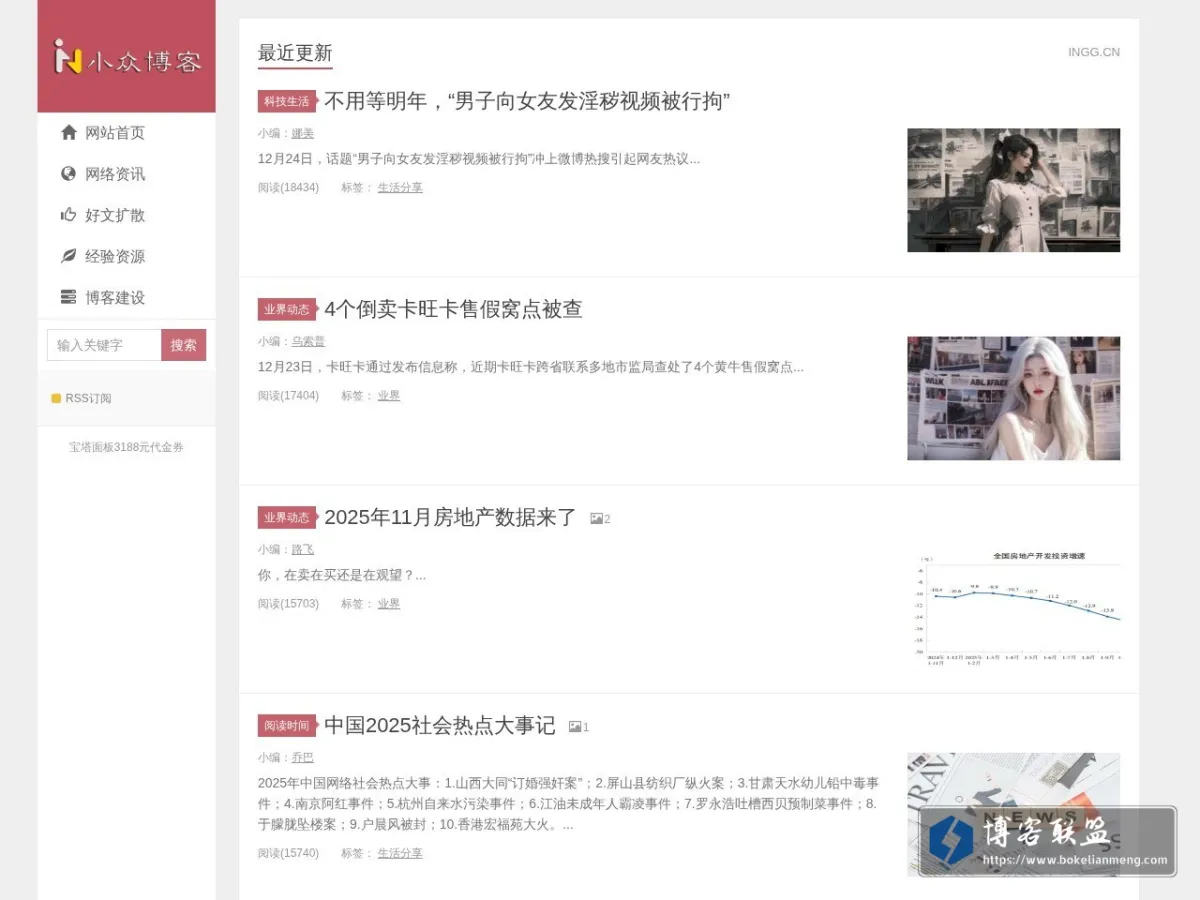This screenshot has width=1200, height=900.
Task: Open the 宝塔面板3188元代金券 link
Action: [x=126, y=447]
